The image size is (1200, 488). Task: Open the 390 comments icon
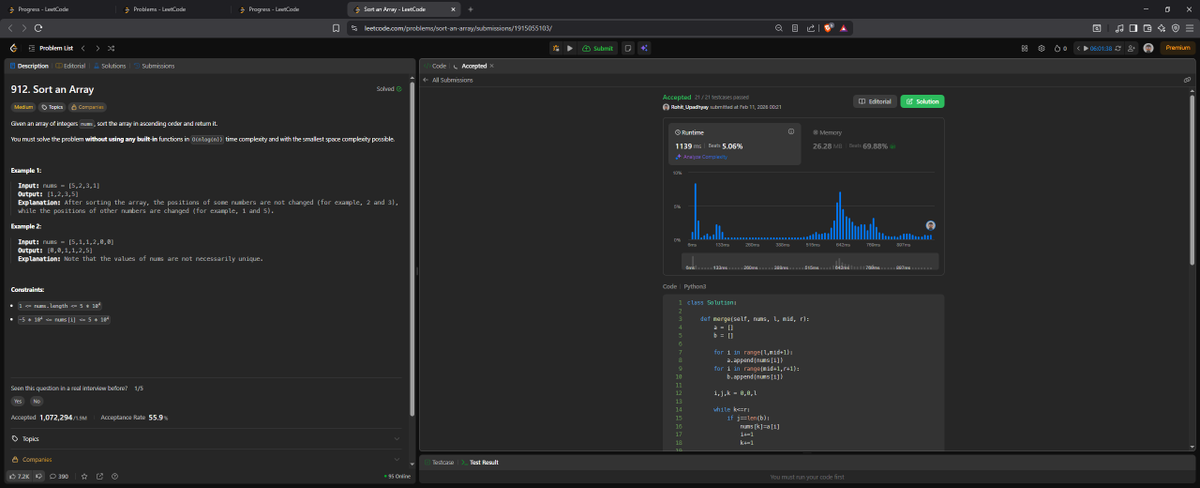coord(59,476)
